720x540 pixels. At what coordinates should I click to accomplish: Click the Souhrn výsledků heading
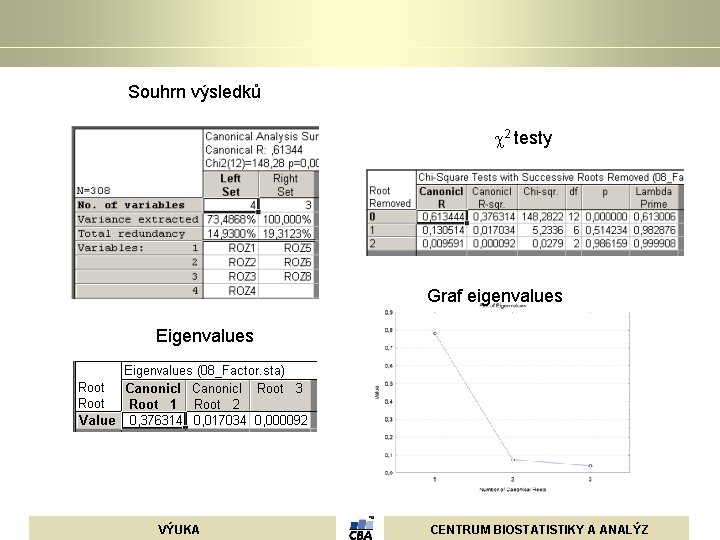[x=194, y=92]
